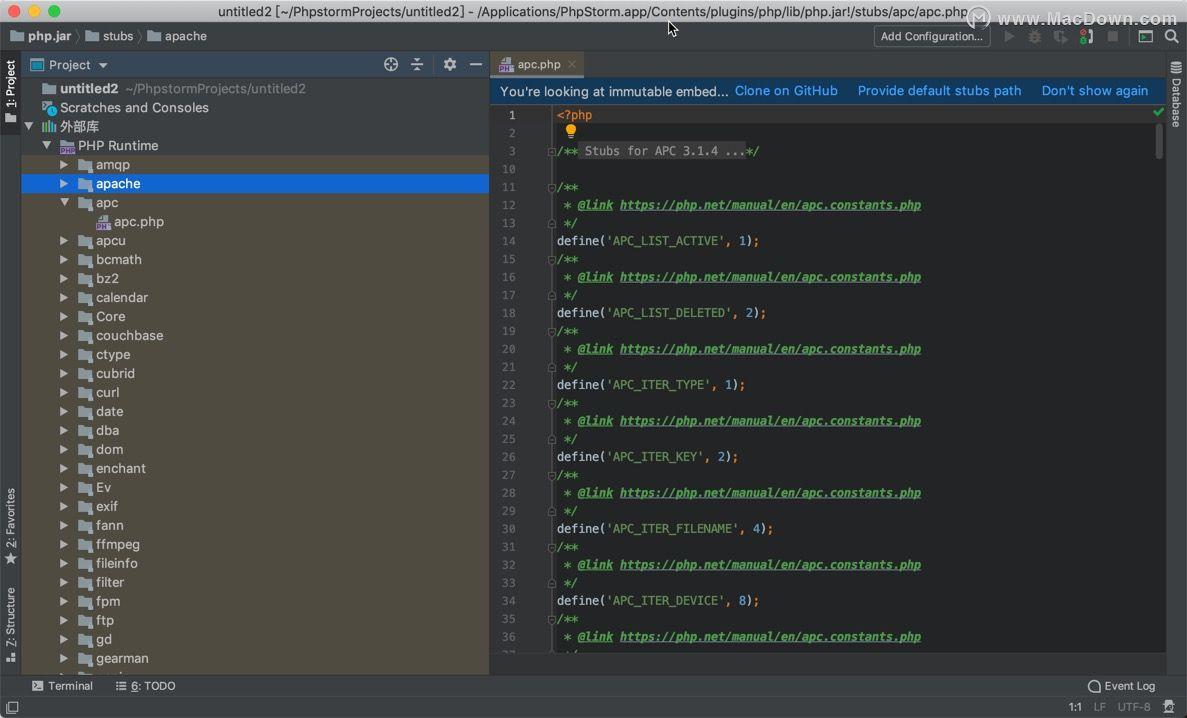Viewport: 1187px width, 718px height.
Task: Collapse the 外部库 node
Action: 29,126
